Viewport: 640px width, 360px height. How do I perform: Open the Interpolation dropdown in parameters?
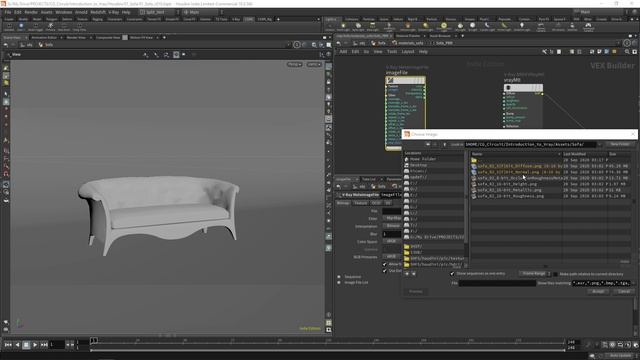point(393,226)
